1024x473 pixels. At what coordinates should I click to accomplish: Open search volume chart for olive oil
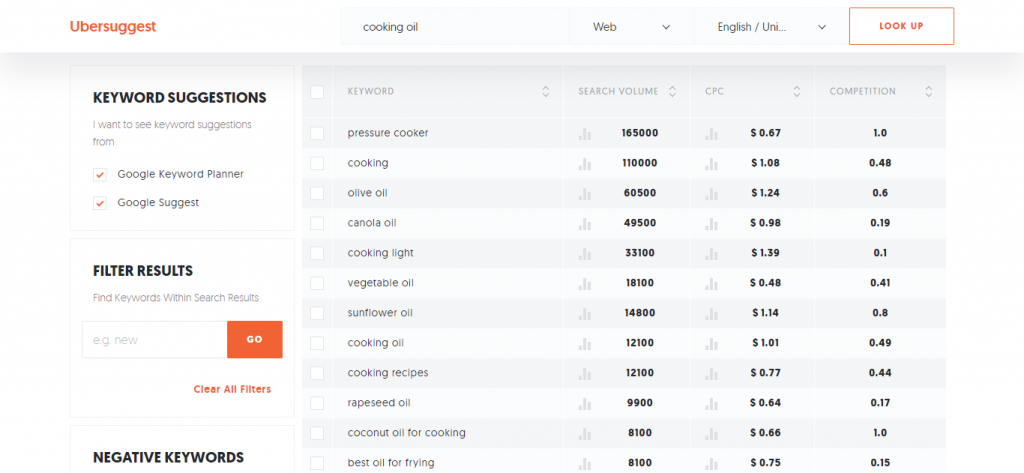(584, 194)
